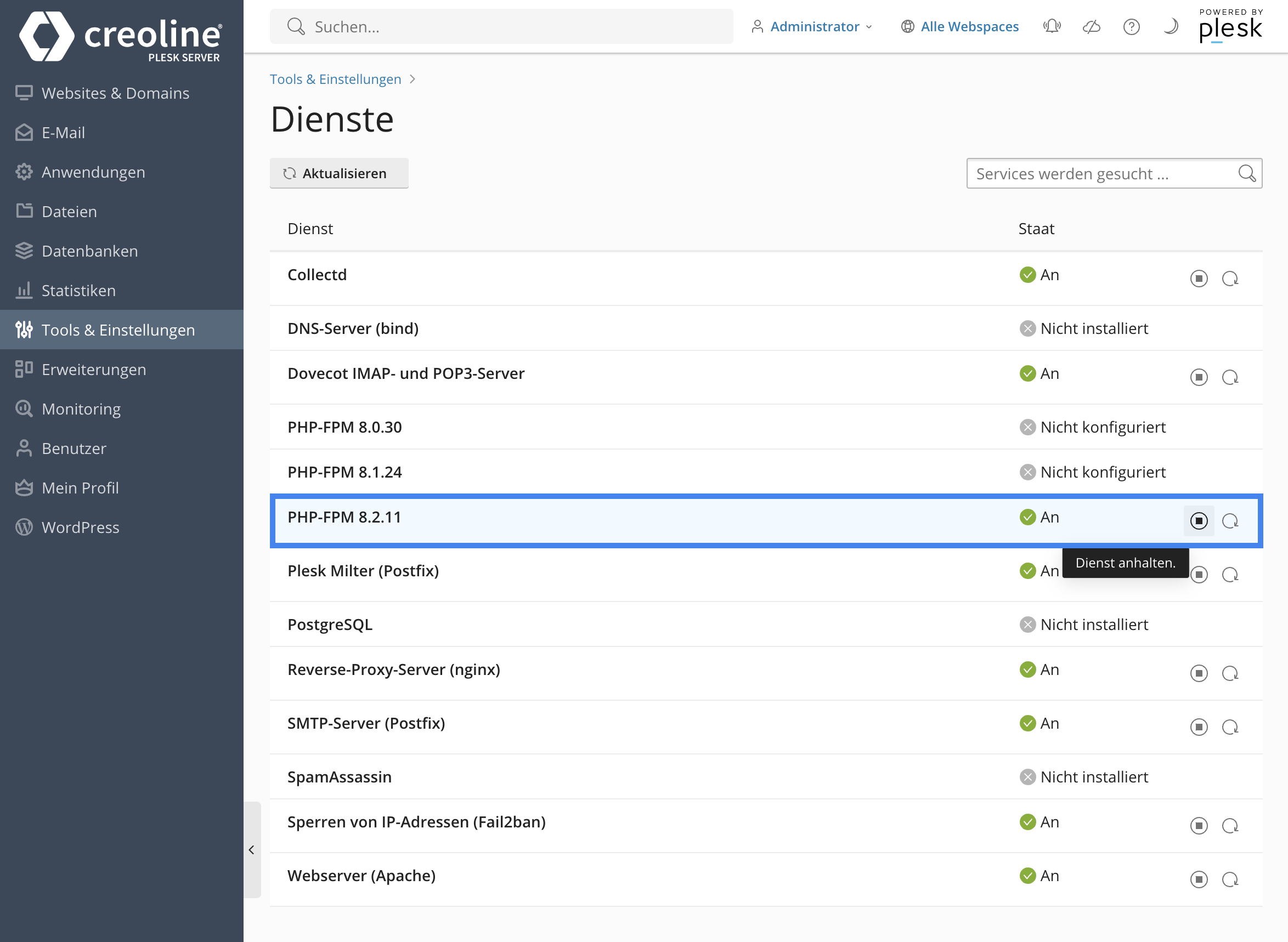The height and width of the screenshot is (942, 1288).
Task: Stop SMTP-Server (Postfix) service
Action: pyautogui.click(x=1199, y=727)
